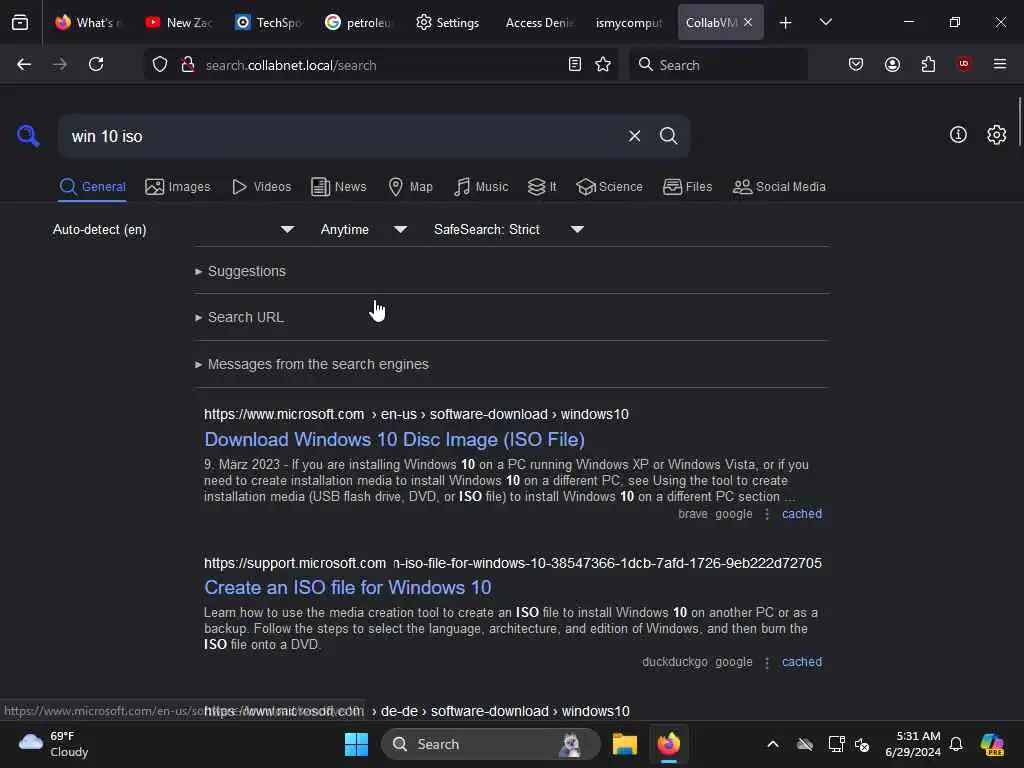Open the Anytime time range dropdown
Image resolution: width=1024 pixels, height=768 pixels.
pos(363,229)
